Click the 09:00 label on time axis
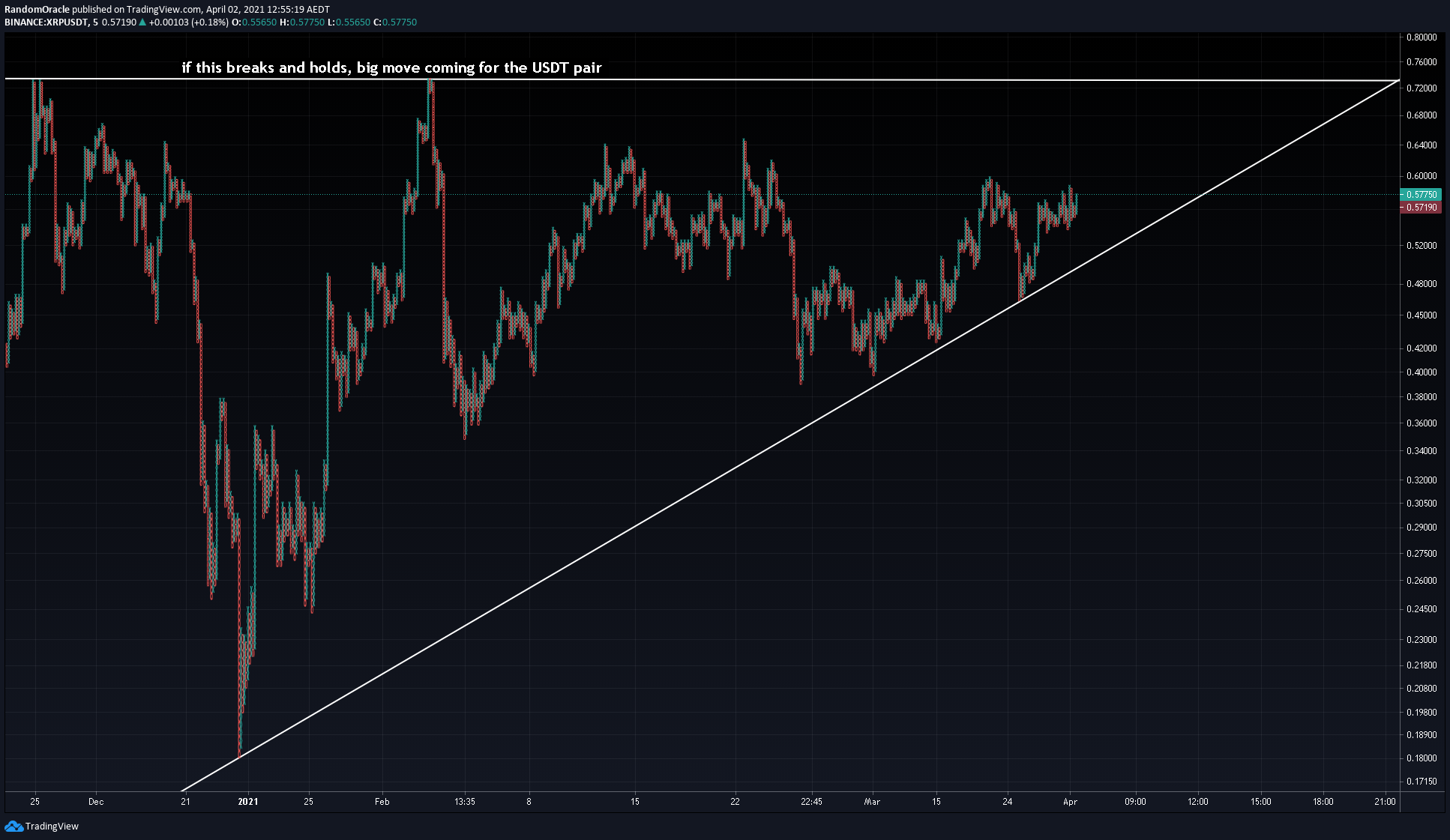This screenshot has width=1450, height=840. point(1135,801)
